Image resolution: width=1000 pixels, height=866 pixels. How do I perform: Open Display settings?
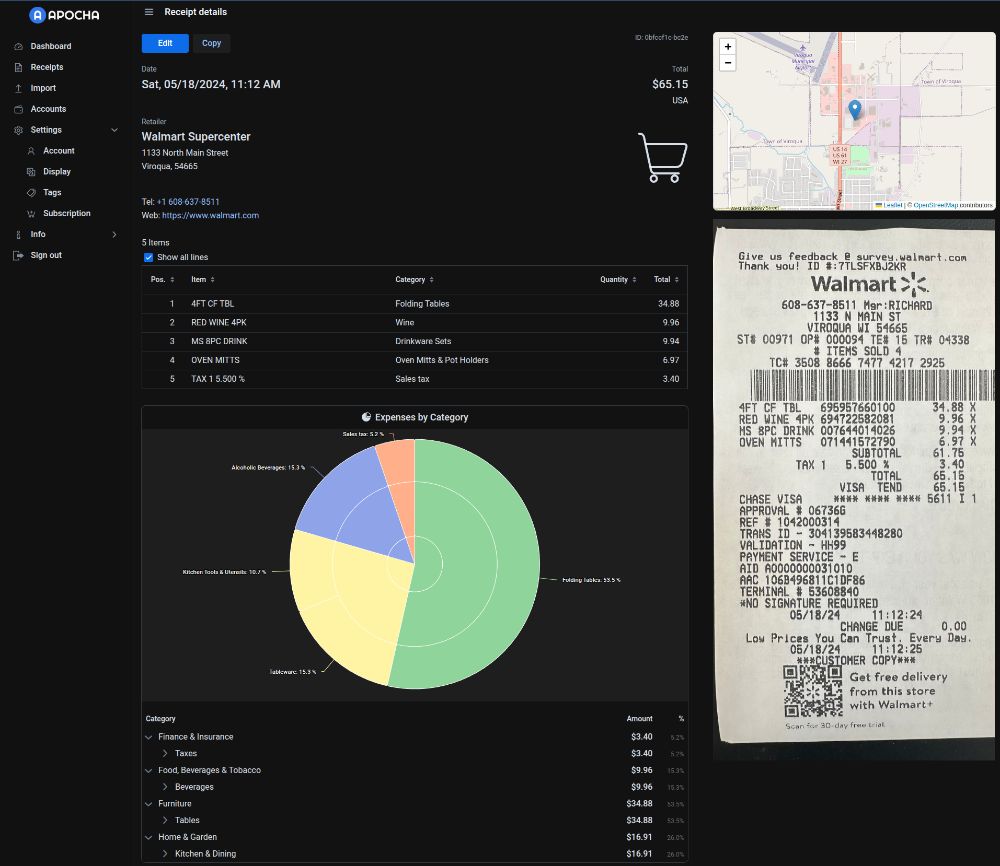57,172
